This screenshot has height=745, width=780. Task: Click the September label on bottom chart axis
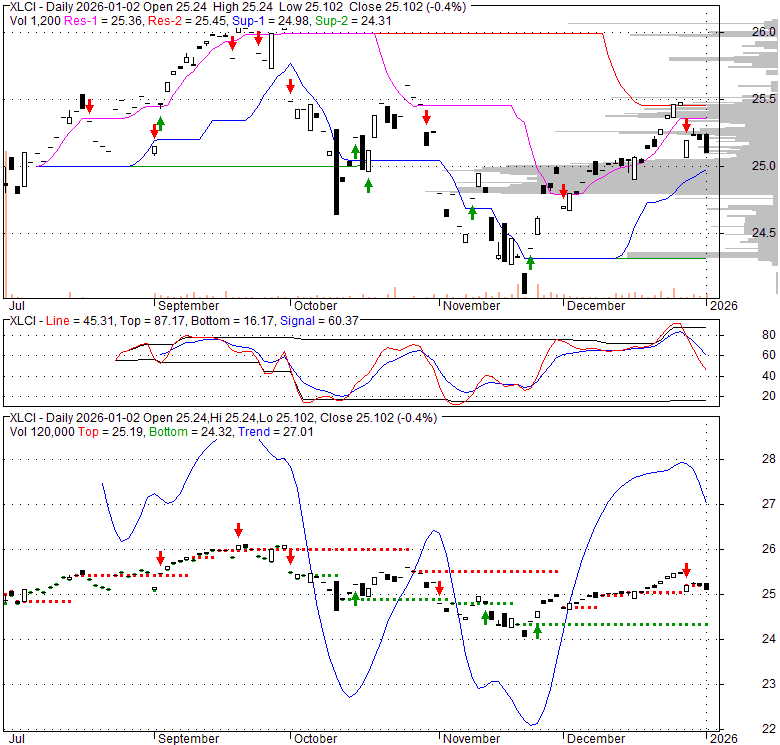pos(188,738)
